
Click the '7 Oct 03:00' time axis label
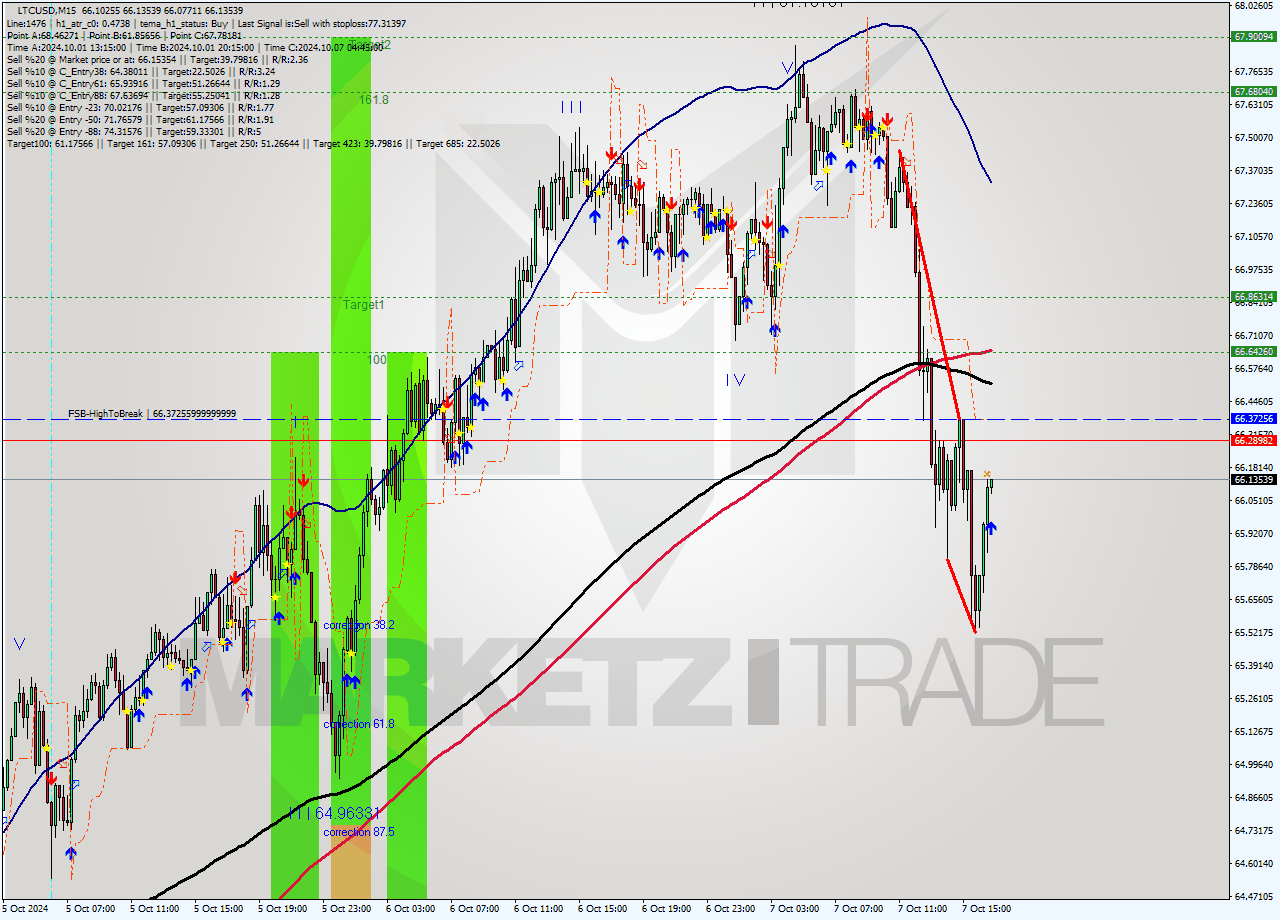tap(795, 909)
